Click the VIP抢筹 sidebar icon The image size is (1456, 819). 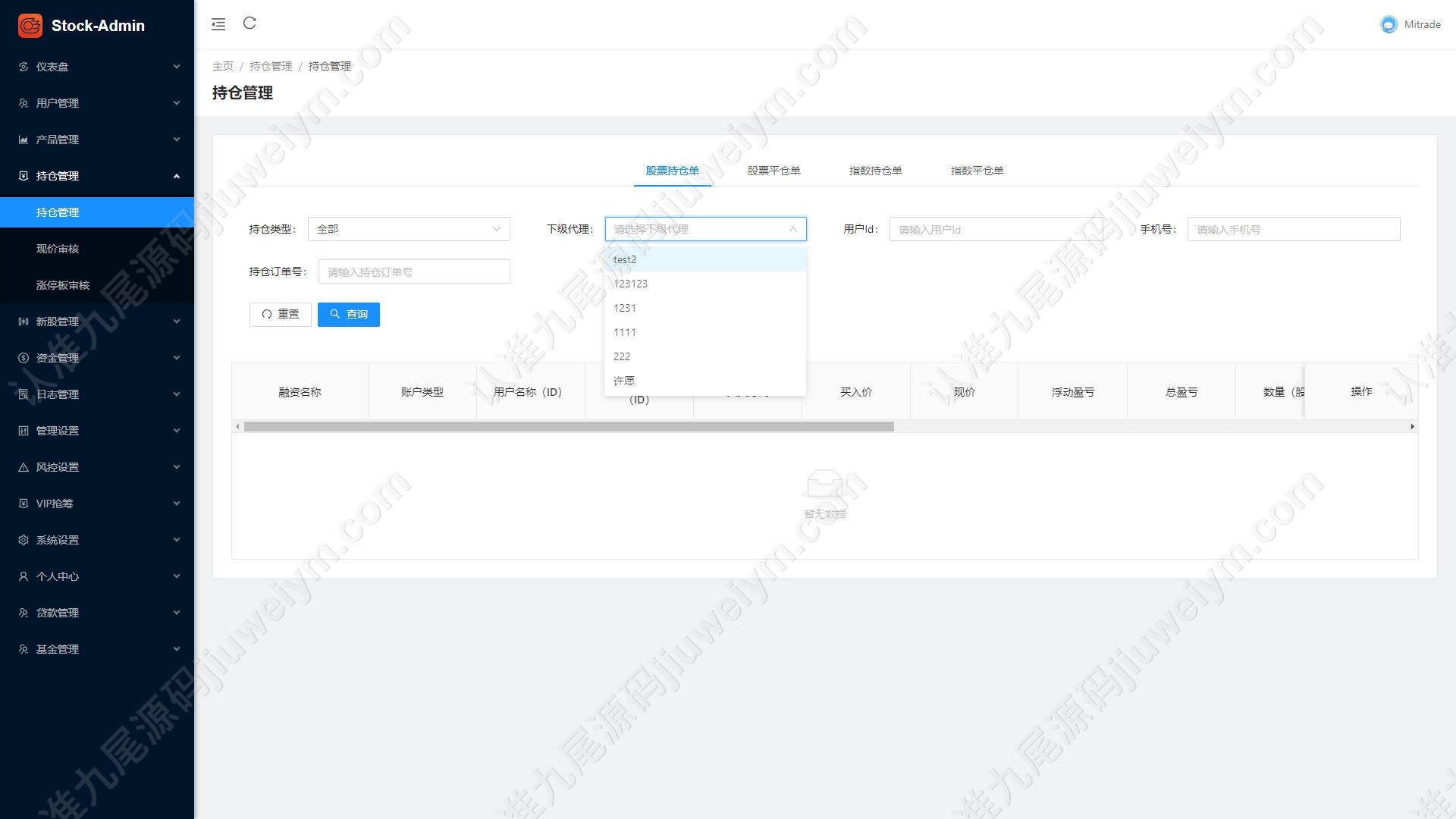[24, 504]
